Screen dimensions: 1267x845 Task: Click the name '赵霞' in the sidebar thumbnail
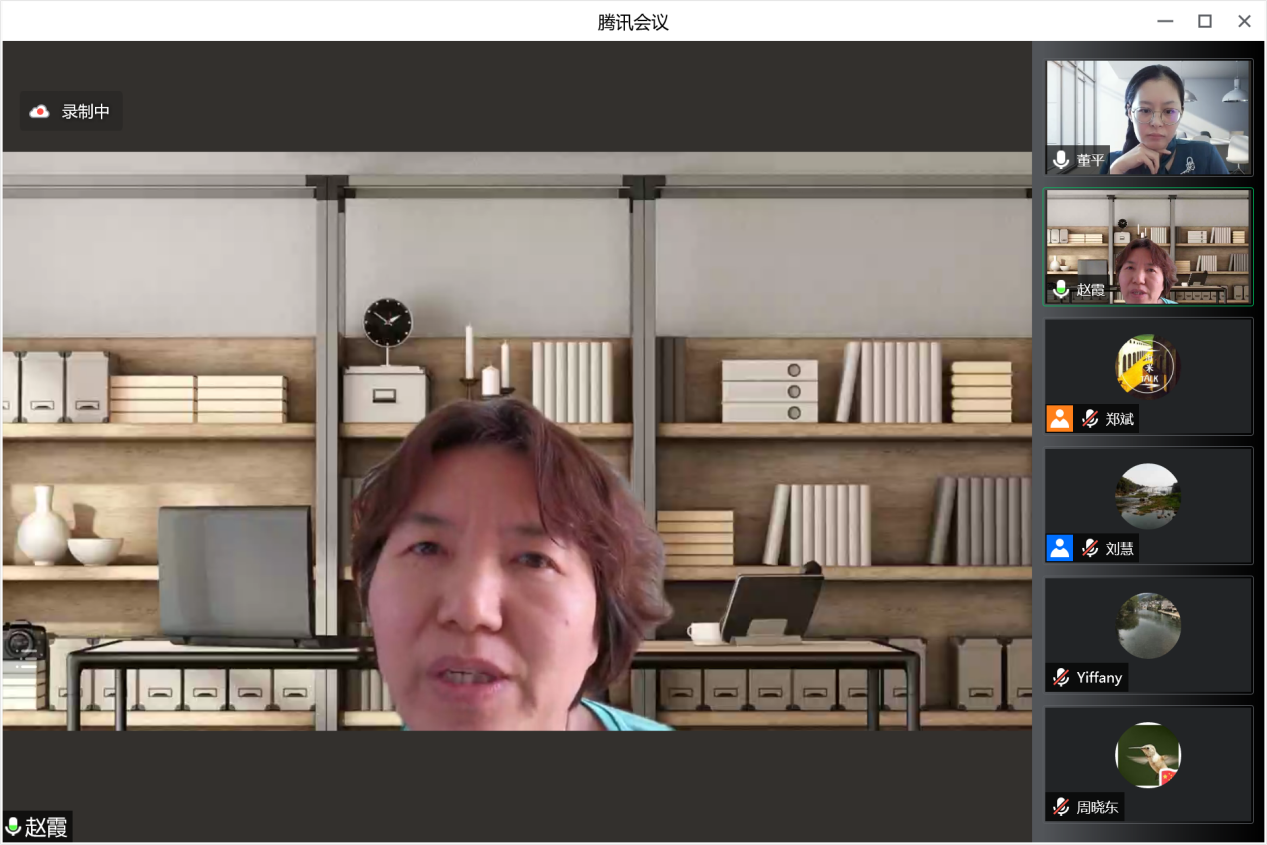click(x=1091, y=290)
